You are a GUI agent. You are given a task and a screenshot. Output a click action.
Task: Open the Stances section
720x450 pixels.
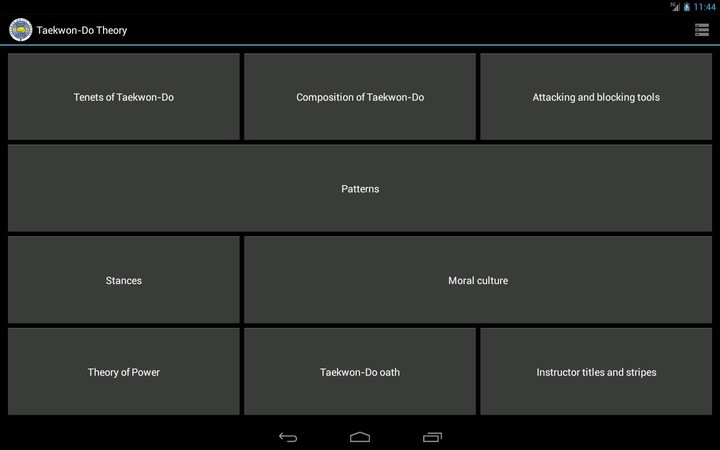(x=124, y=280)
